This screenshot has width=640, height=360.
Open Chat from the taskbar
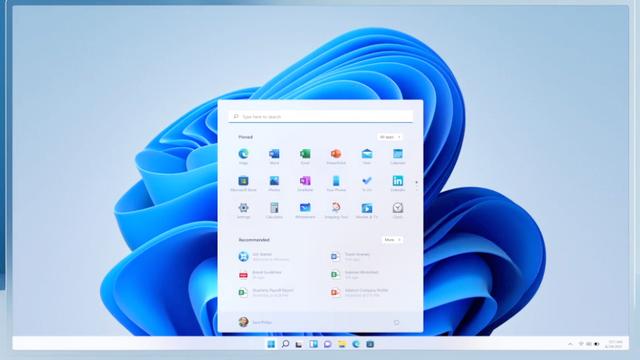327,344
